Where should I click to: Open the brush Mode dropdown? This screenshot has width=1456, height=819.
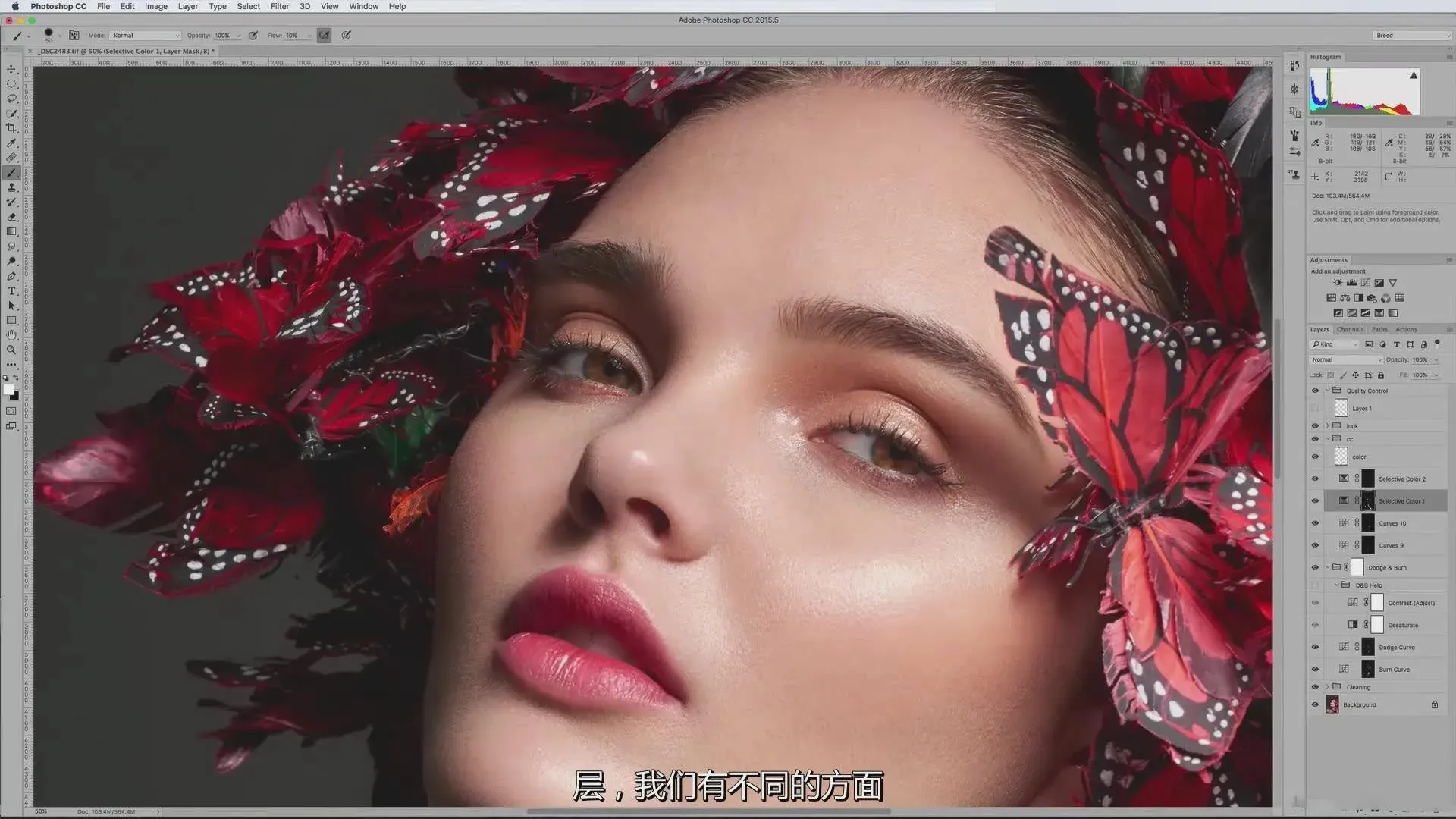click(x=146, y=36)
